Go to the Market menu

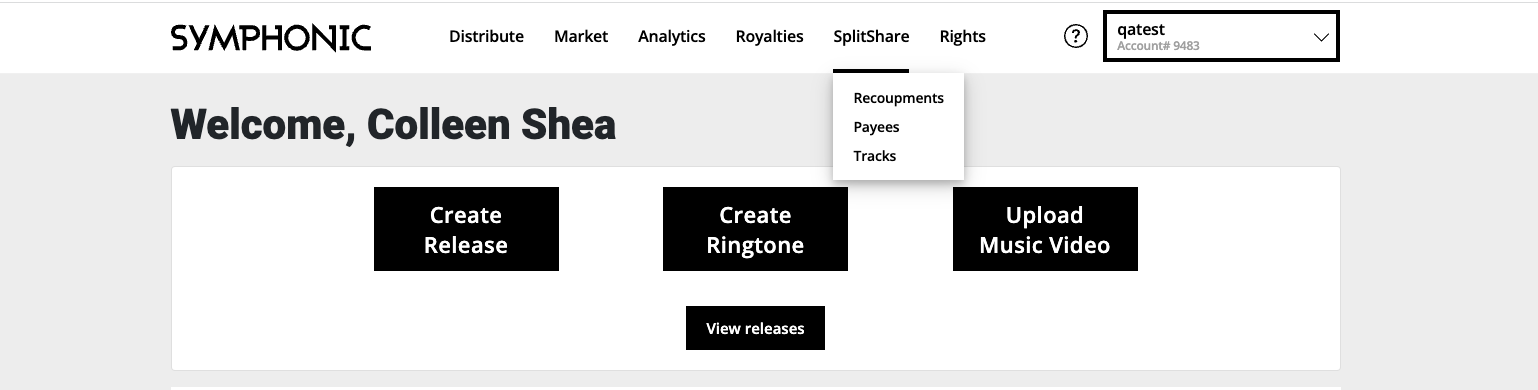point(581,37)
